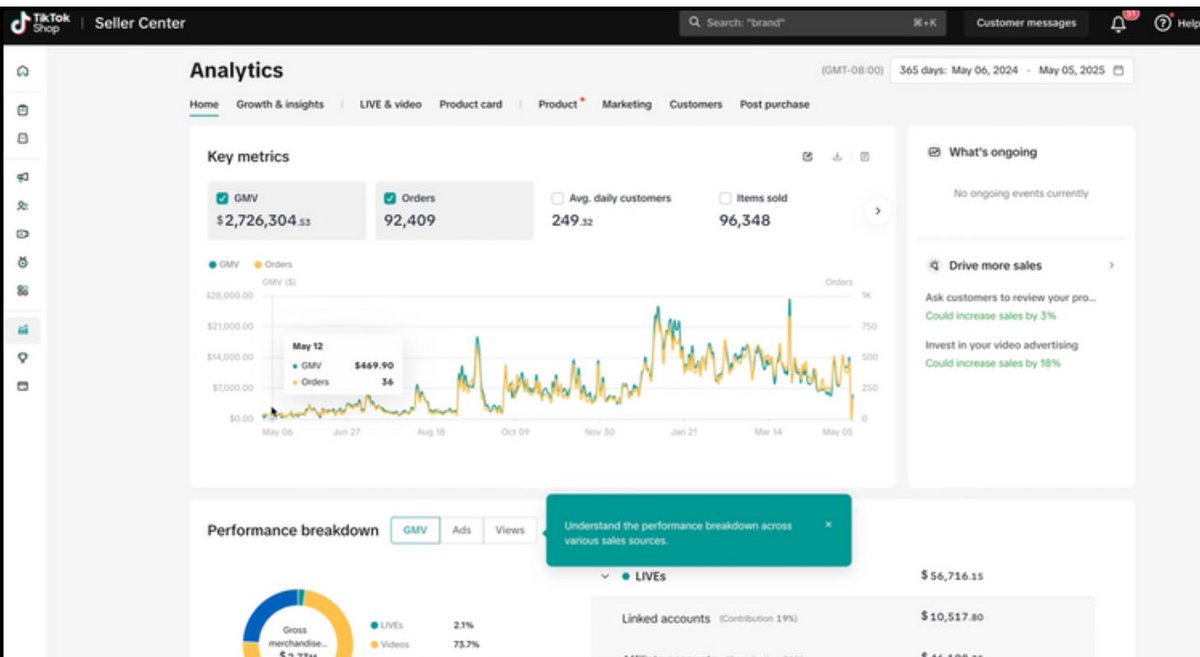The image size is (1200, 657).
Task: Open the 365 days date range dropdown
Action: pos(1011,71)
